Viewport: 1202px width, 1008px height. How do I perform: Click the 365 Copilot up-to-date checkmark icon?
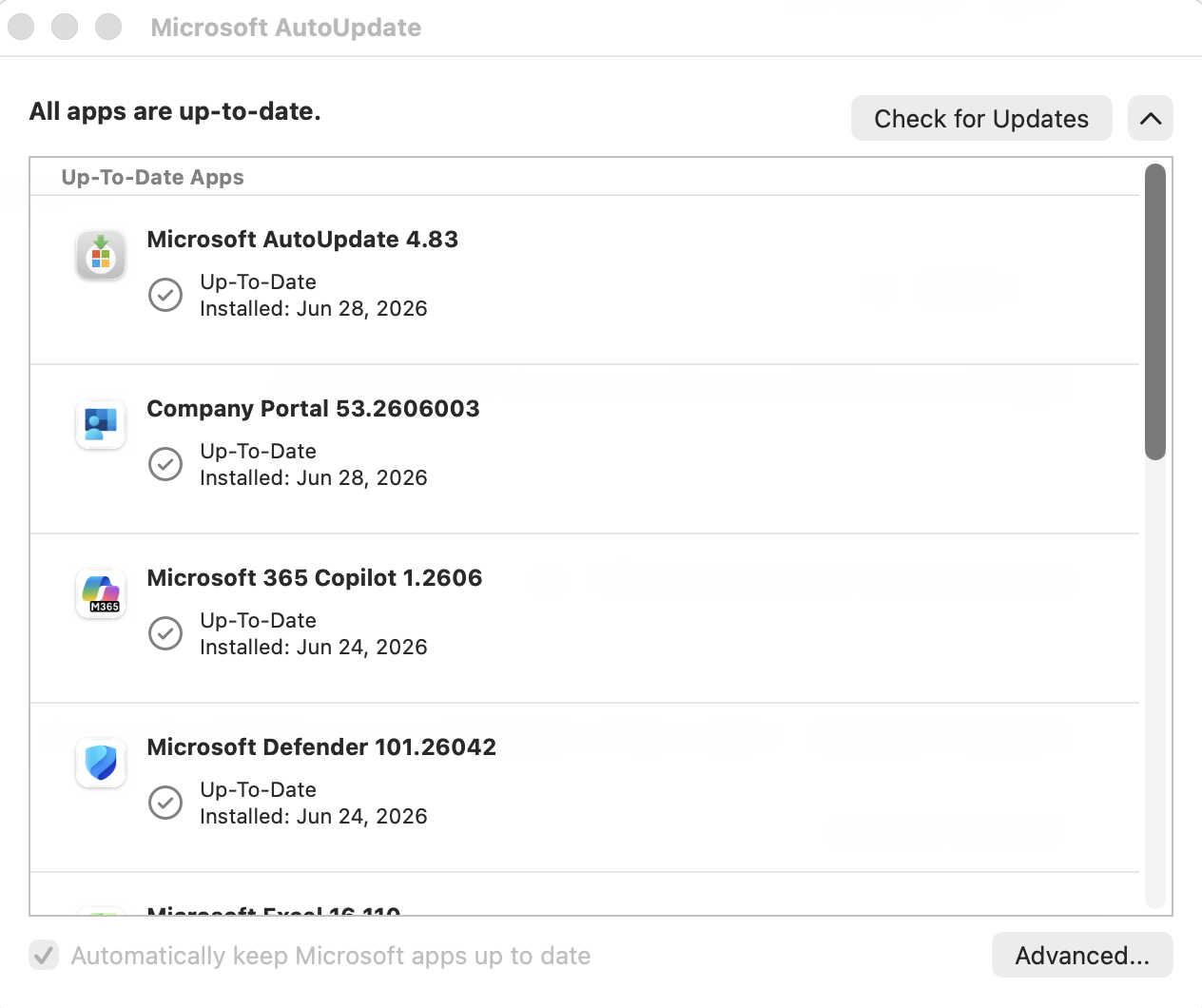[x=165, y=633]
